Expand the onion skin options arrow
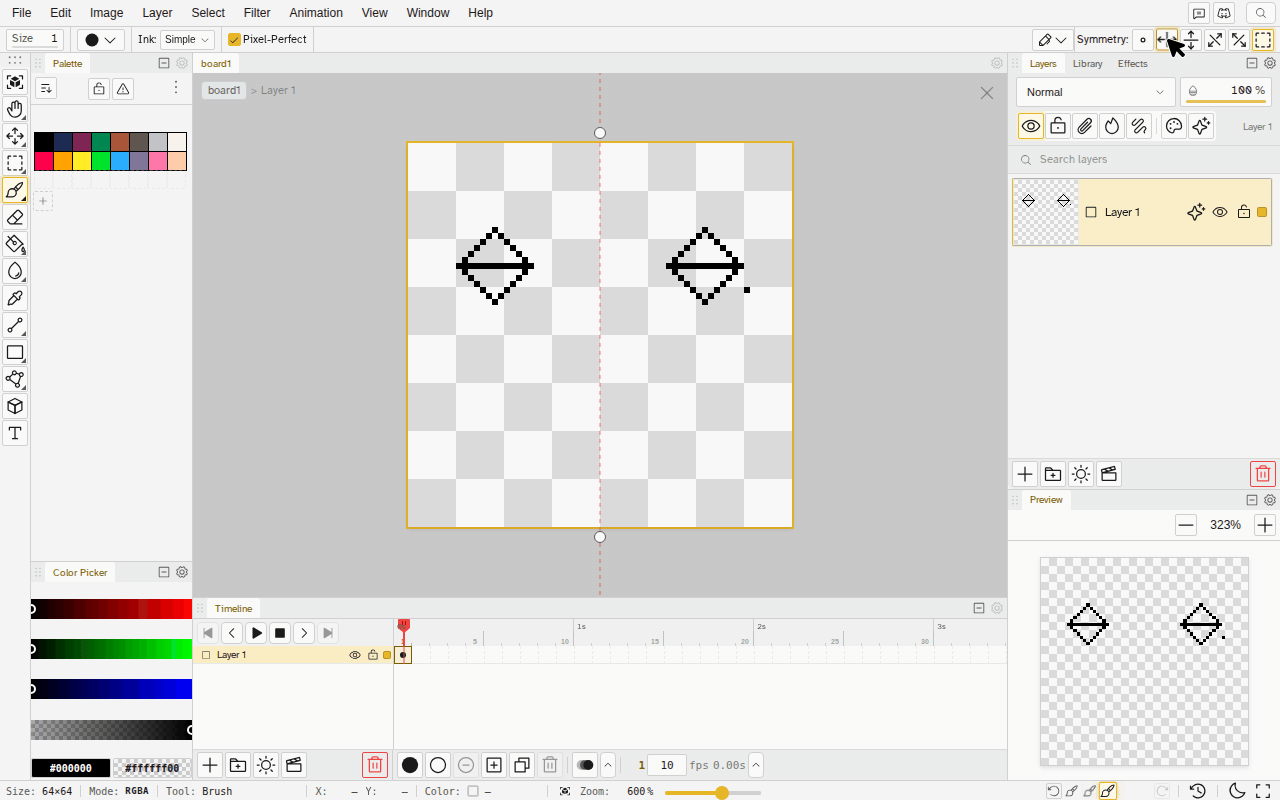1280x800 pixels. coord(608,765)
